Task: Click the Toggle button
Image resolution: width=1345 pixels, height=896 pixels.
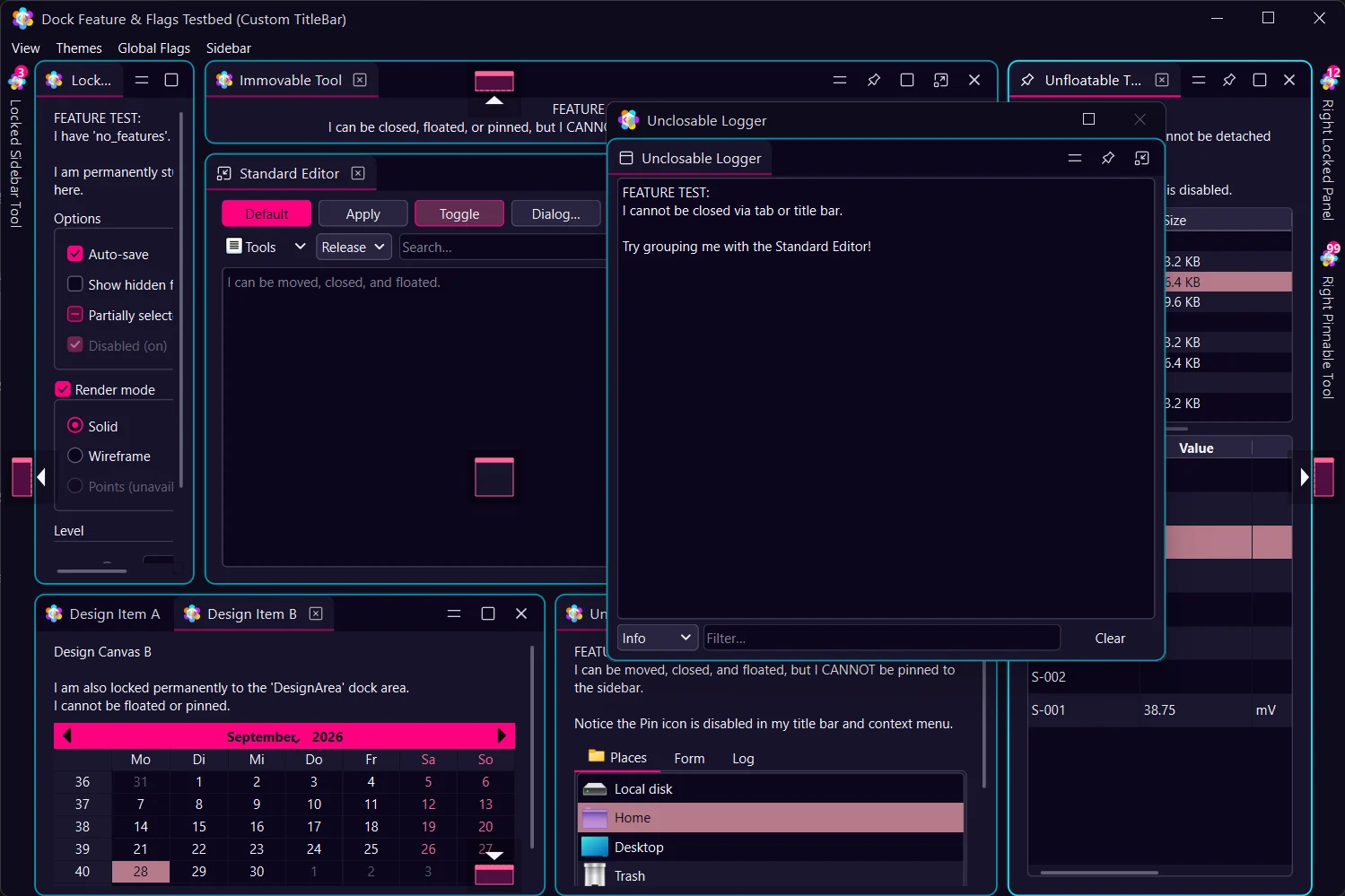Action: (x=459, y=213)
